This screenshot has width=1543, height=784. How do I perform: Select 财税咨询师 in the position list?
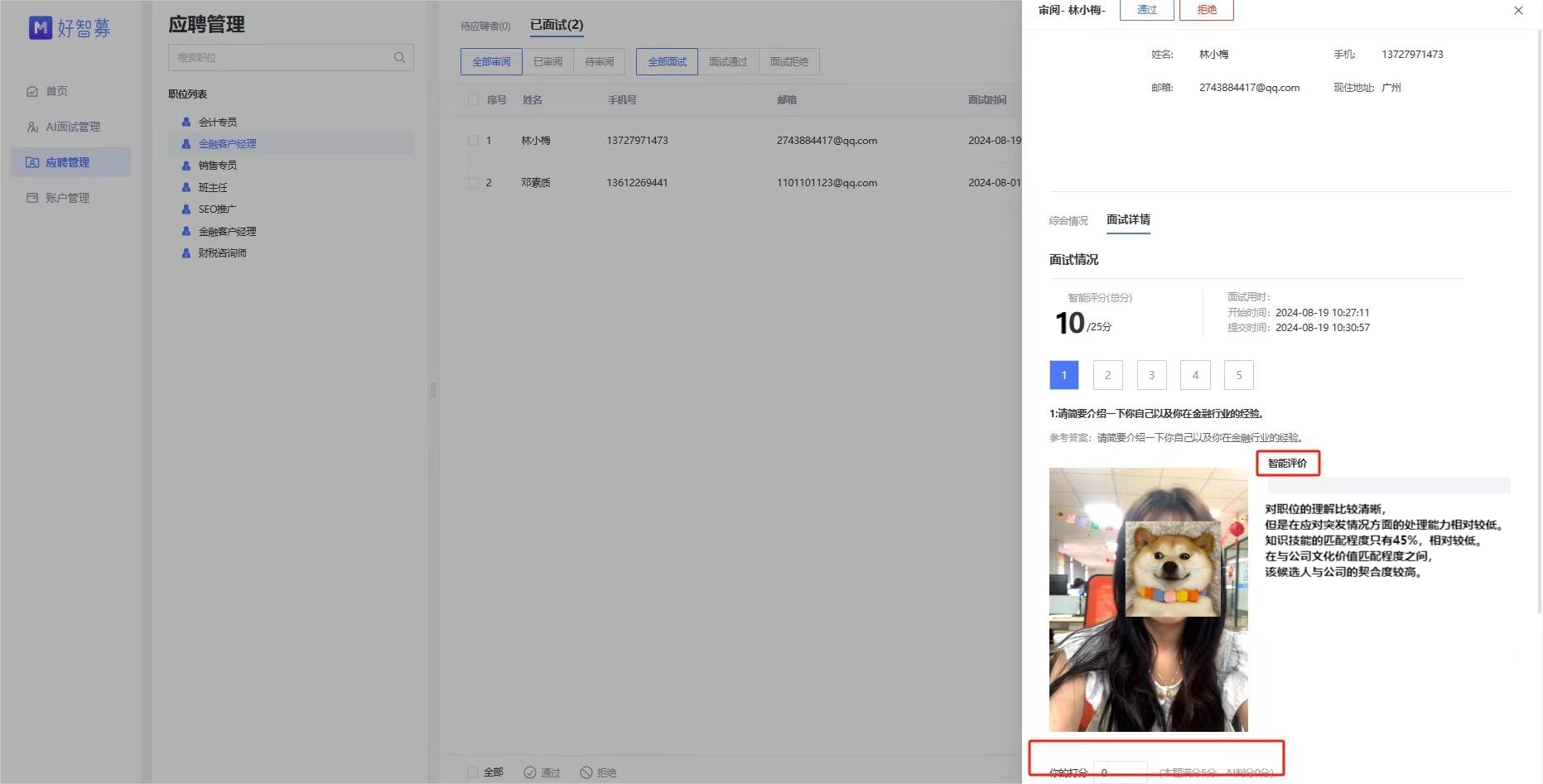click(224, 253)
